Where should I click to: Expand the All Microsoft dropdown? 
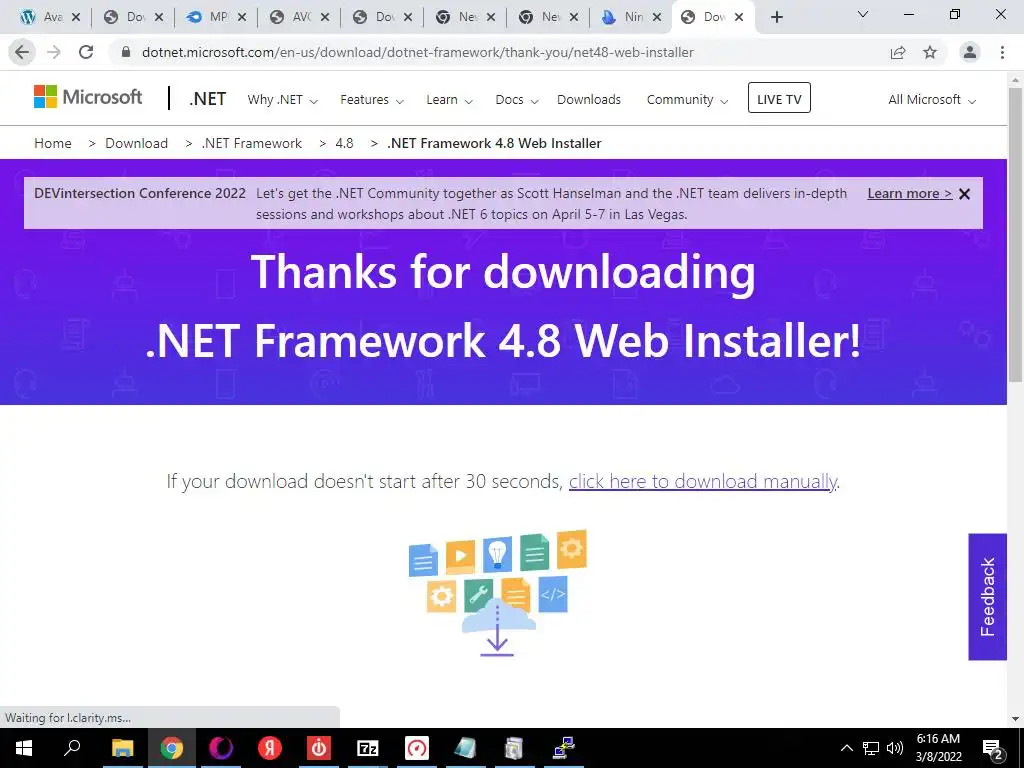pos(932,100)
